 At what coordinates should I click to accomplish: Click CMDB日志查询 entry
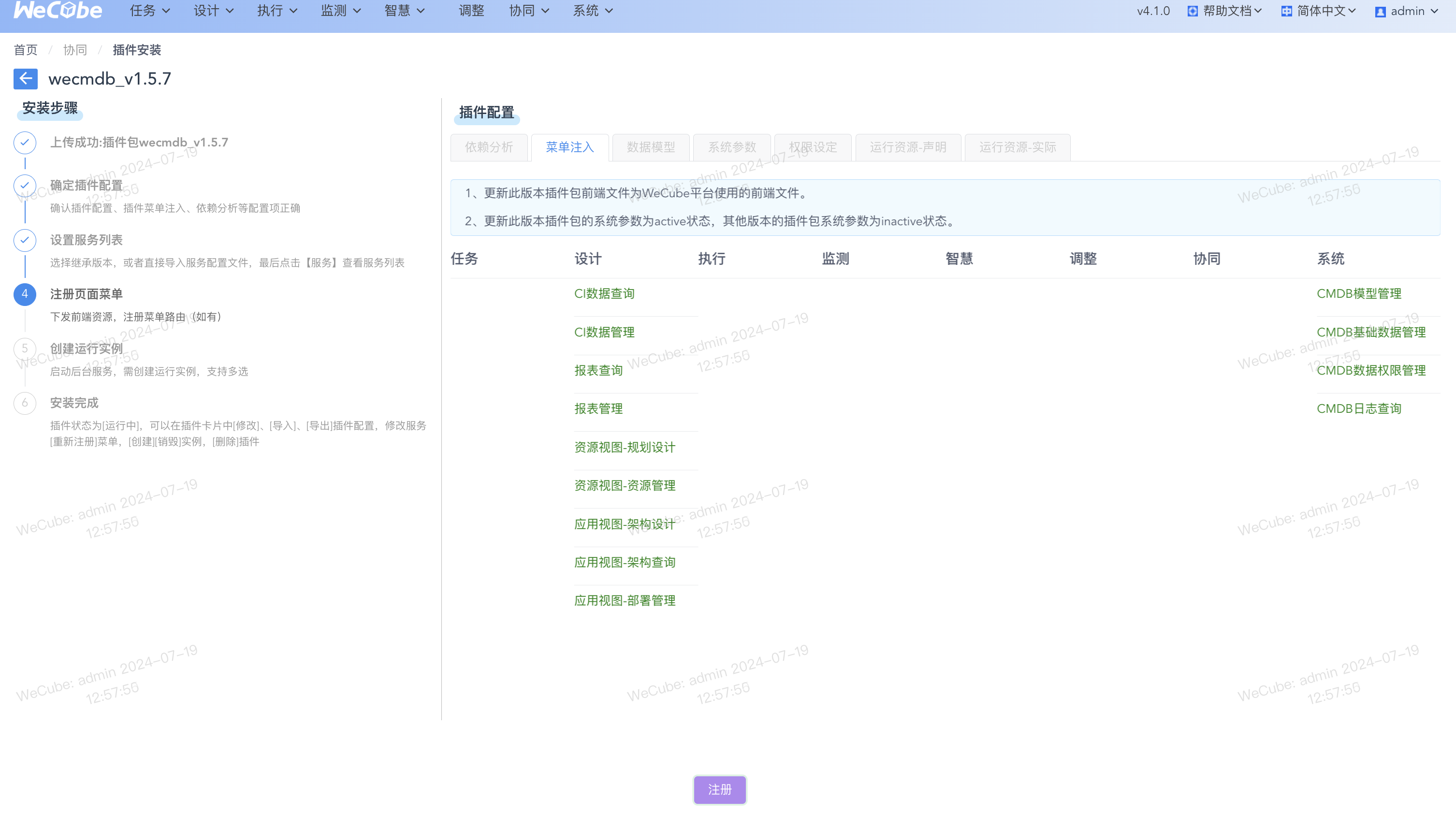point(1359,409)
